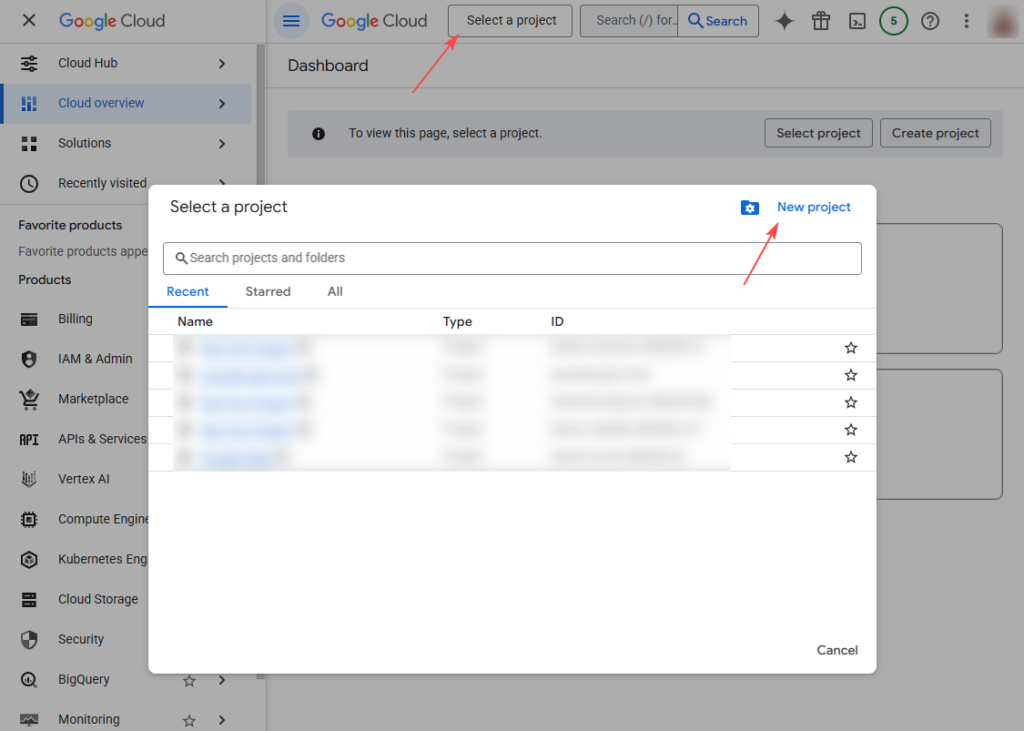The image size is (1024, 731).
Task: Click the green notifications badge showing 5
Action: (893, 21)
